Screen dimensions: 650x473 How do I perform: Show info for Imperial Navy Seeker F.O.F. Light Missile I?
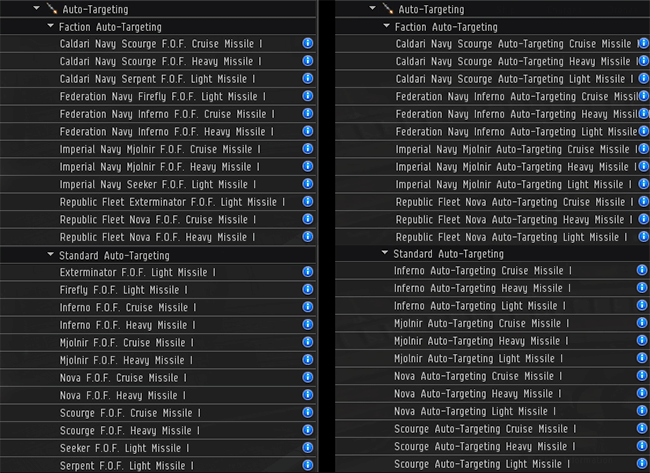308,184
